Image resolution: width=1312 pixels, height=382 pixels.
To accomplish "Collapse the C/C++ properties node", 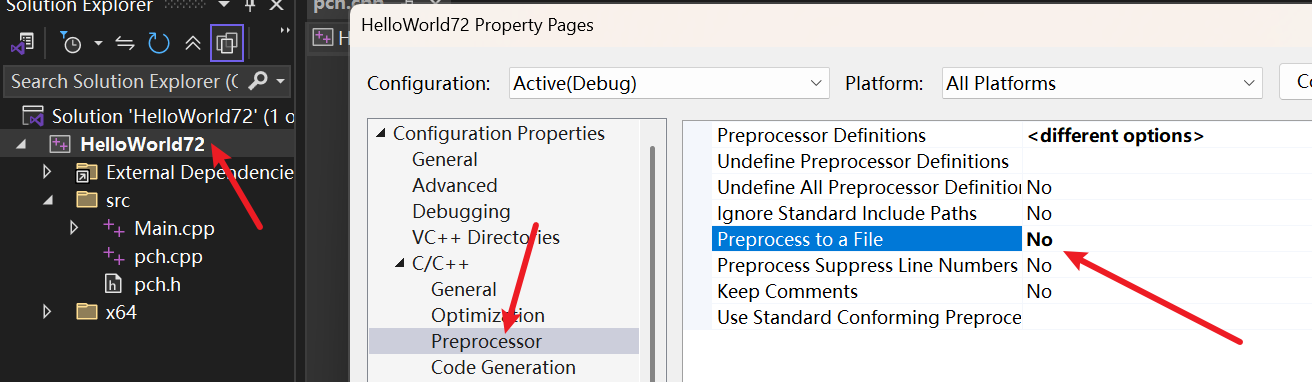I will [400, 264].
